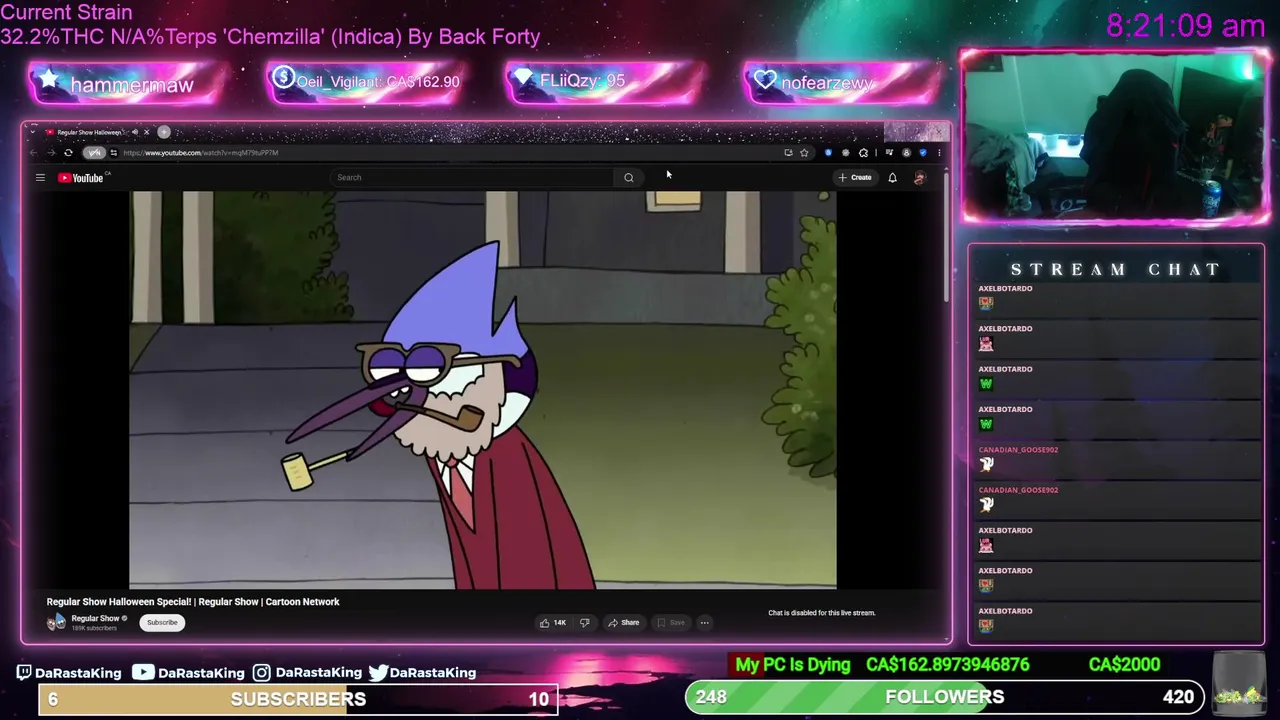Open the browser profile icon
This screenshot has width=1280, height=720.
tap(906, 153)
